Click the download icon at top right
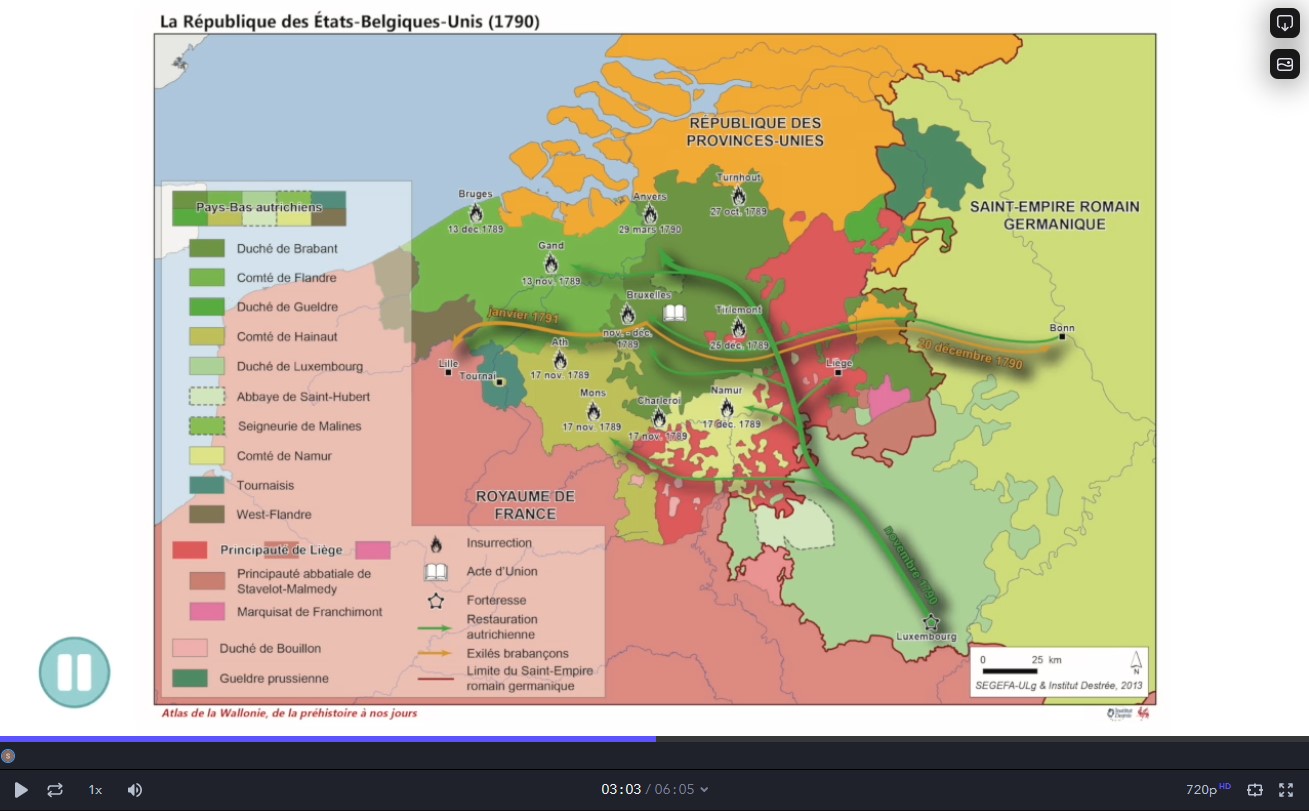The width and height of the screenshot is (1309, 811). [1285, 23]
